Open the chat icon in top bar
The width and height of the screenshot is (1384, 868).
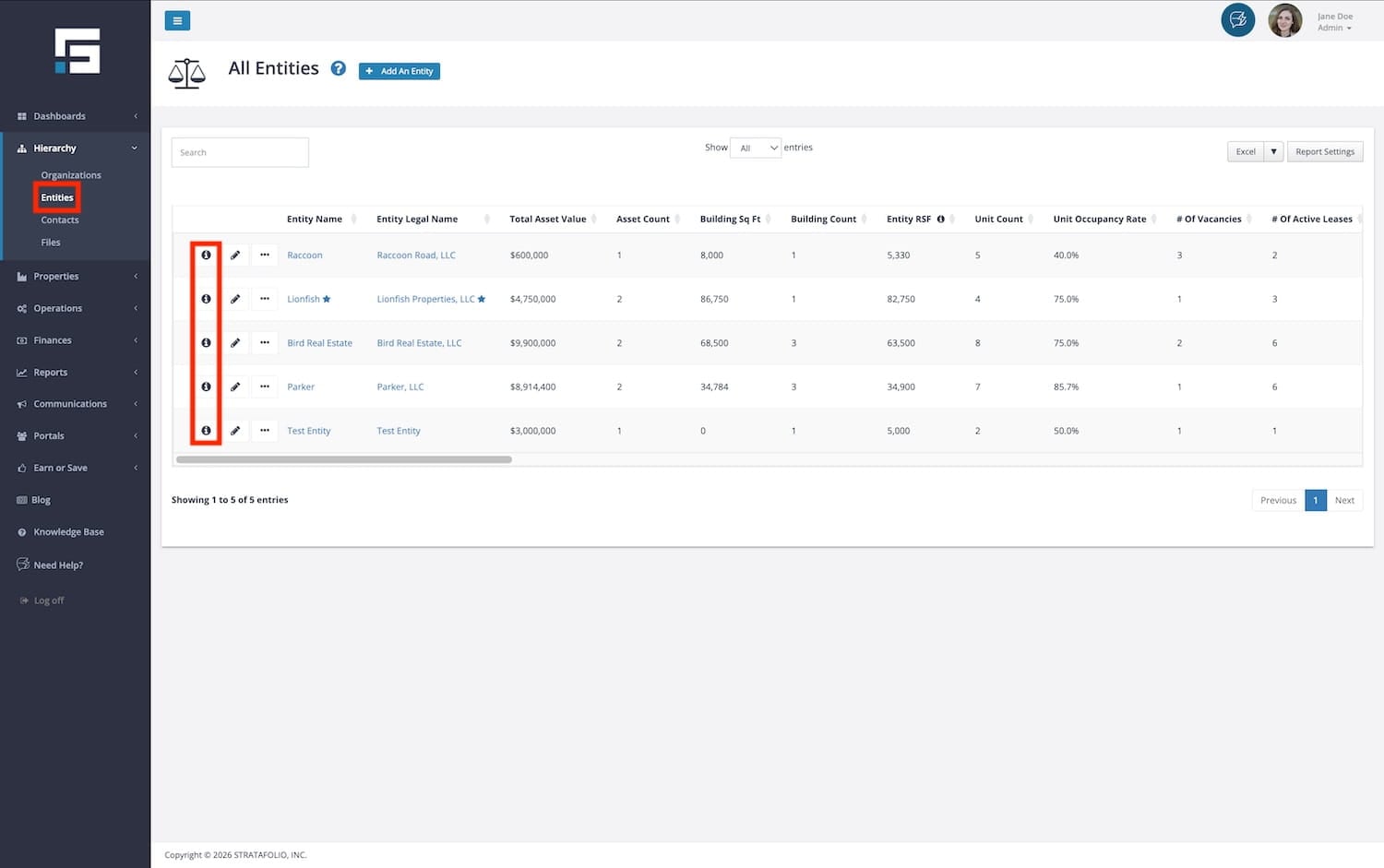point(1237,20)
